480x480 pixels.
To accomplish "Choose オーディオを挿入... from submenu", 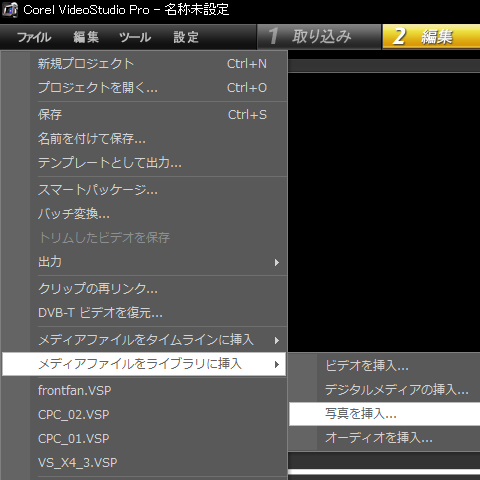I will (x=385, y=438).
